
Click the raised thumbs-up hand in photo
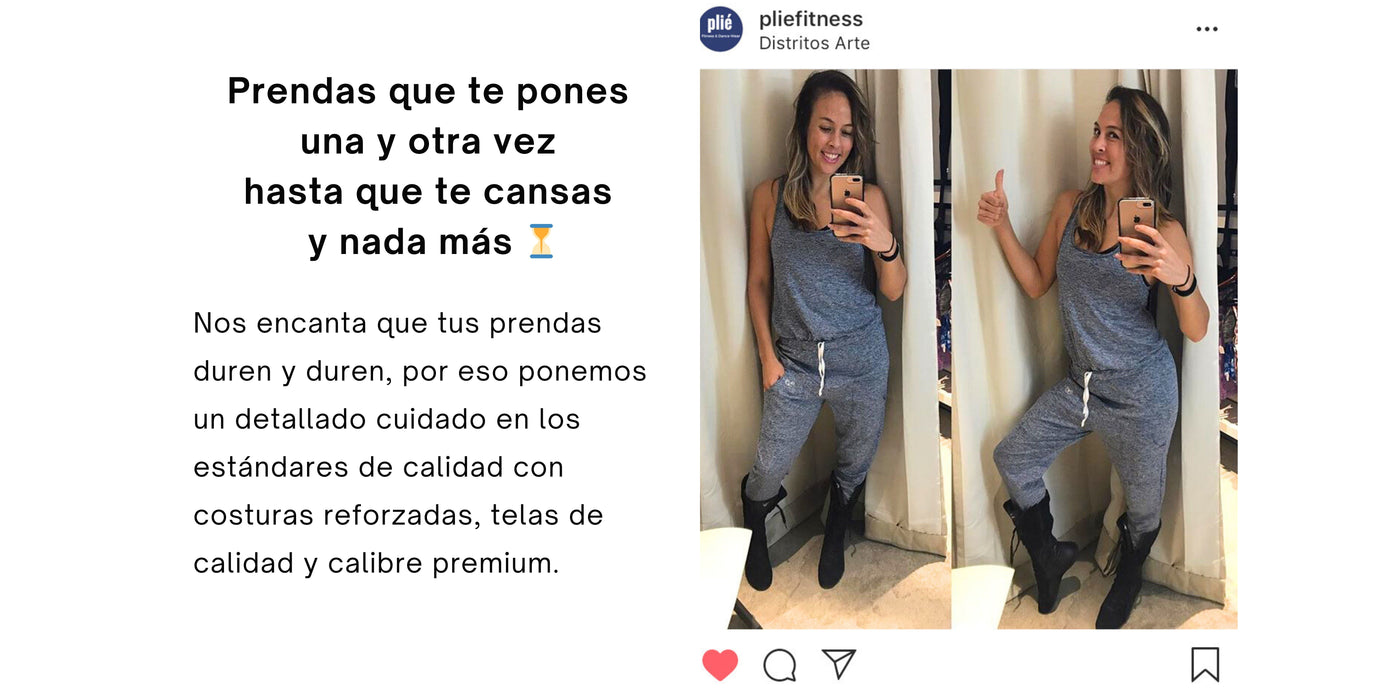pos(994,202)
